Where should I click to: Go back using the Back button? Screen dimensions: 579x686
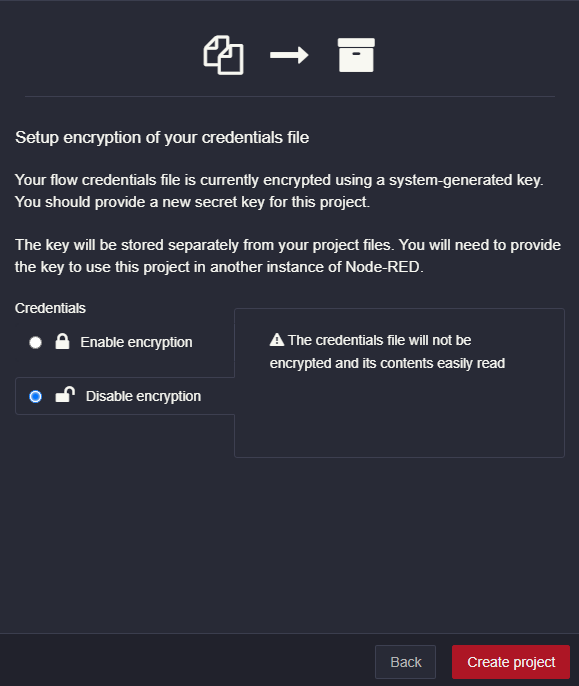point(405,662)
